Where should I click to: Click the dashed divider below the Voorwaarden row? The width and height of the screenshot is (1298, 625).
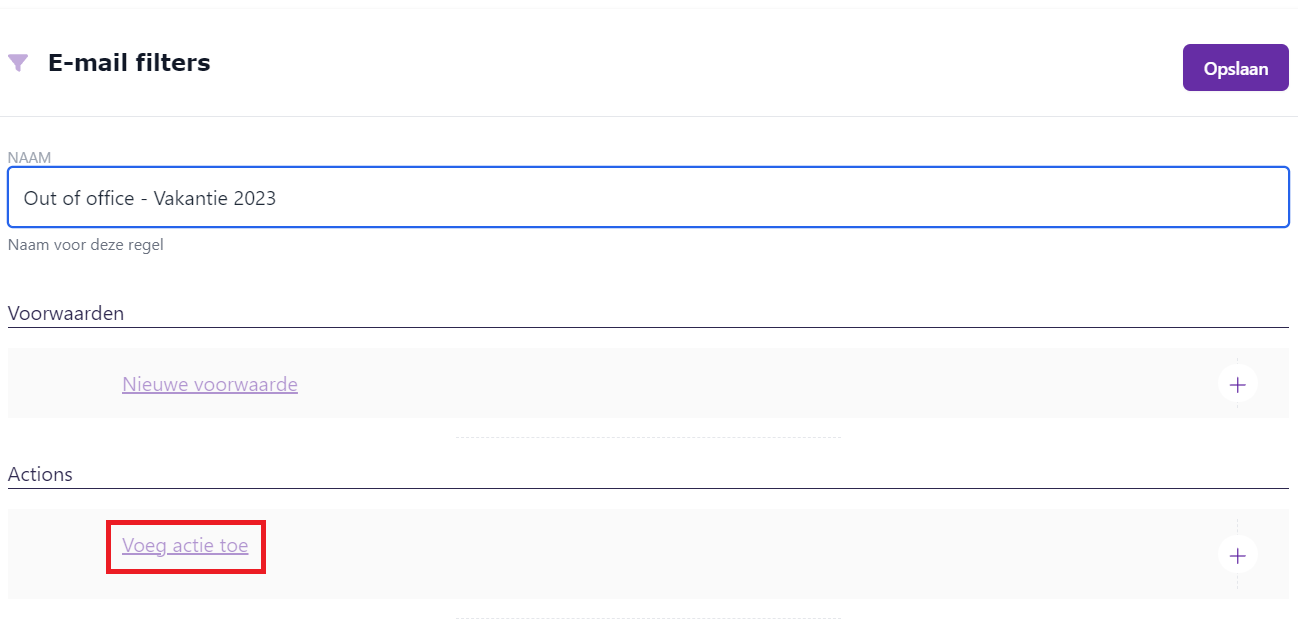click(x=648, y=437)
